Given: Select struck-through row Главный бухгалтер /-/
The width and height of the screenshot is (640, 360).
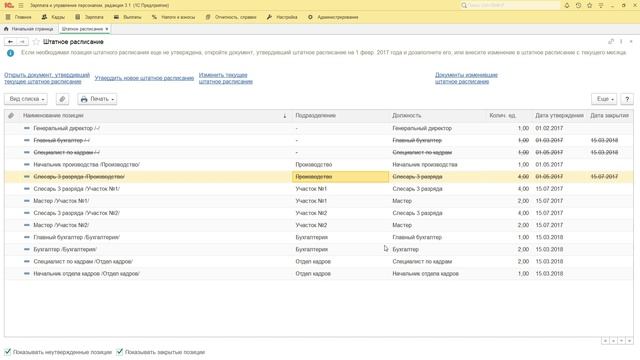Looking at the screenshot, I should point(319,140).
